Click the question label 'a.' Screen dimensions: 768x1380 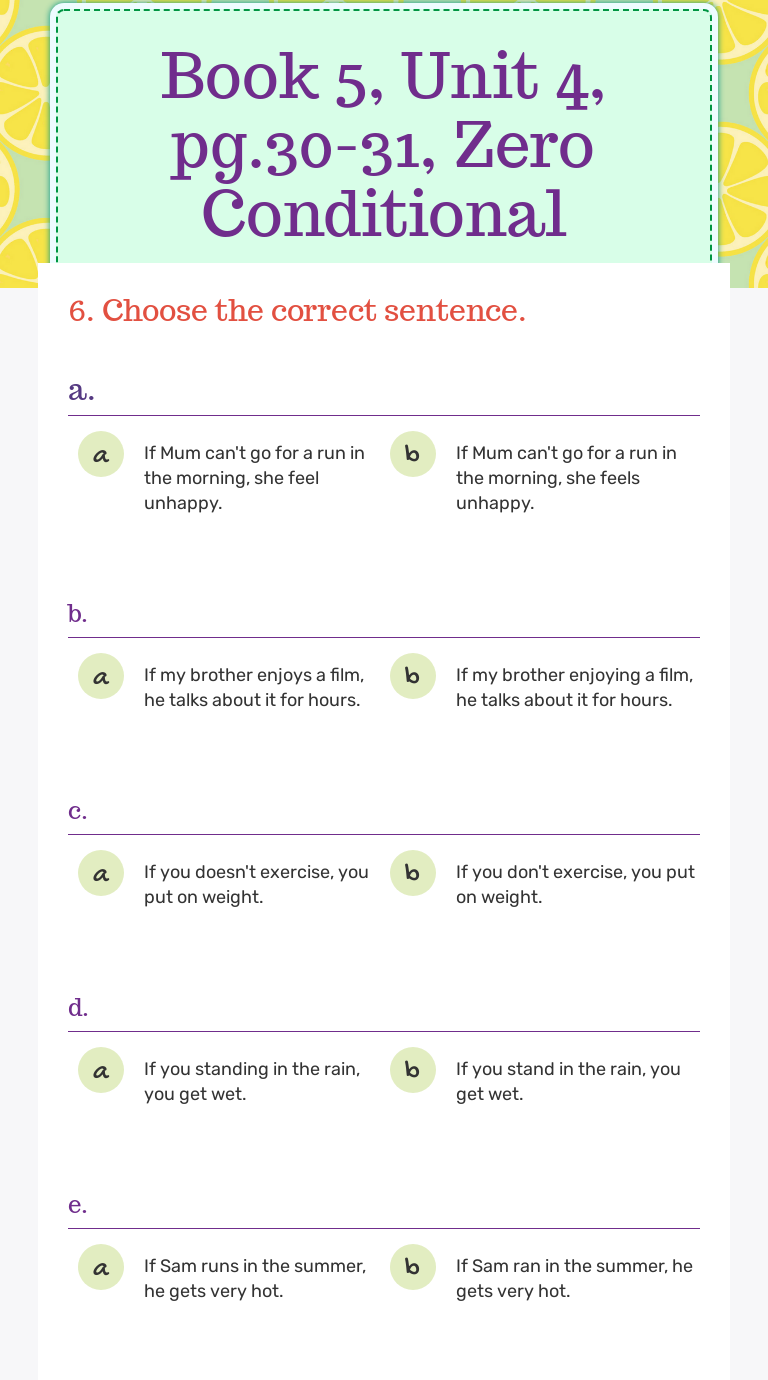[x=80, y=392]
